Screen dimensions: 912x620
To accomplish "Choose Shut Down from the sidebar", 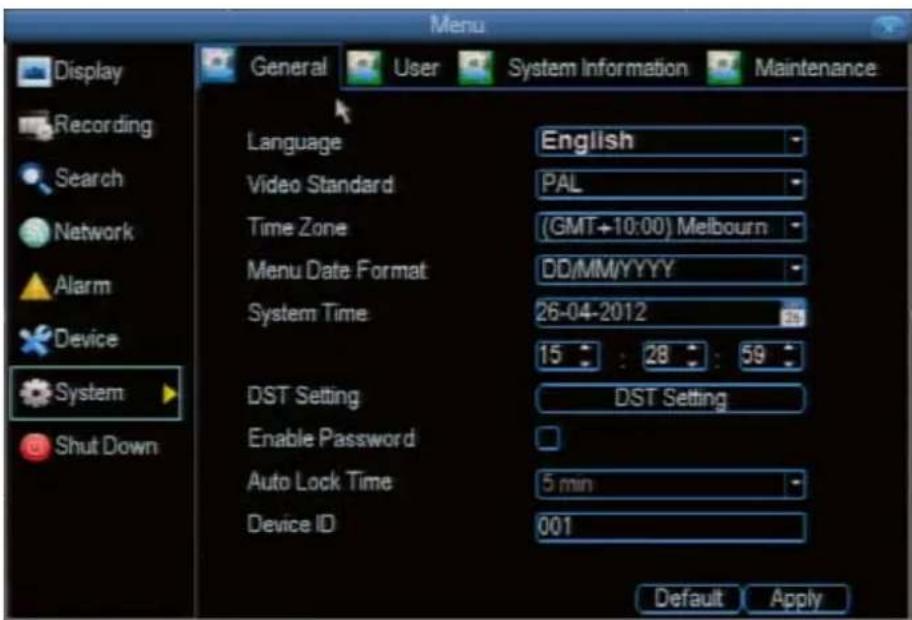I will pyautogui.click(x=88, y=447).
